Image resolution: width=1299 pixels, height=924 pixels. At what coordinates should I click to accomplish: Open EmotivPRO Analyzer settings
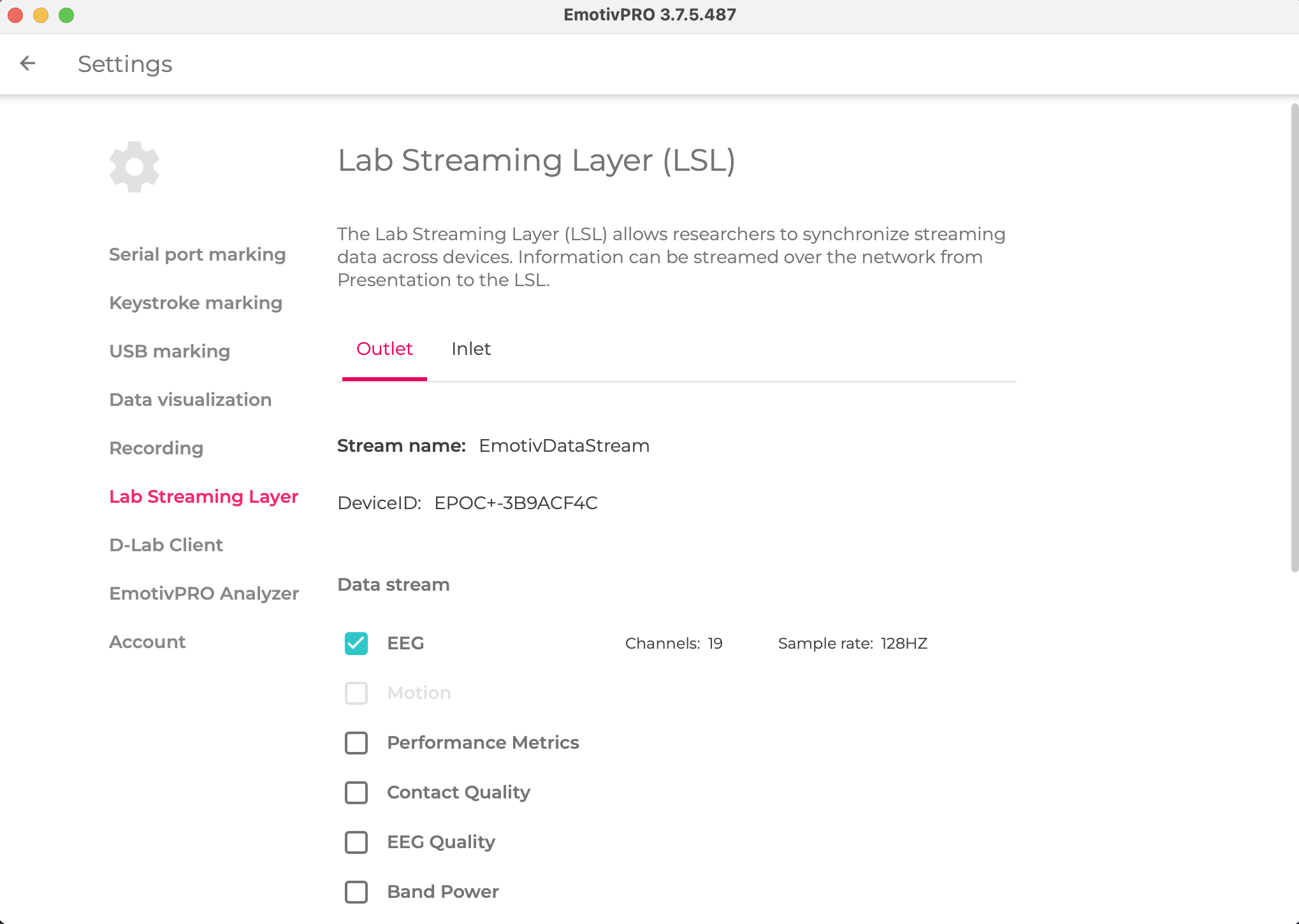204,593
